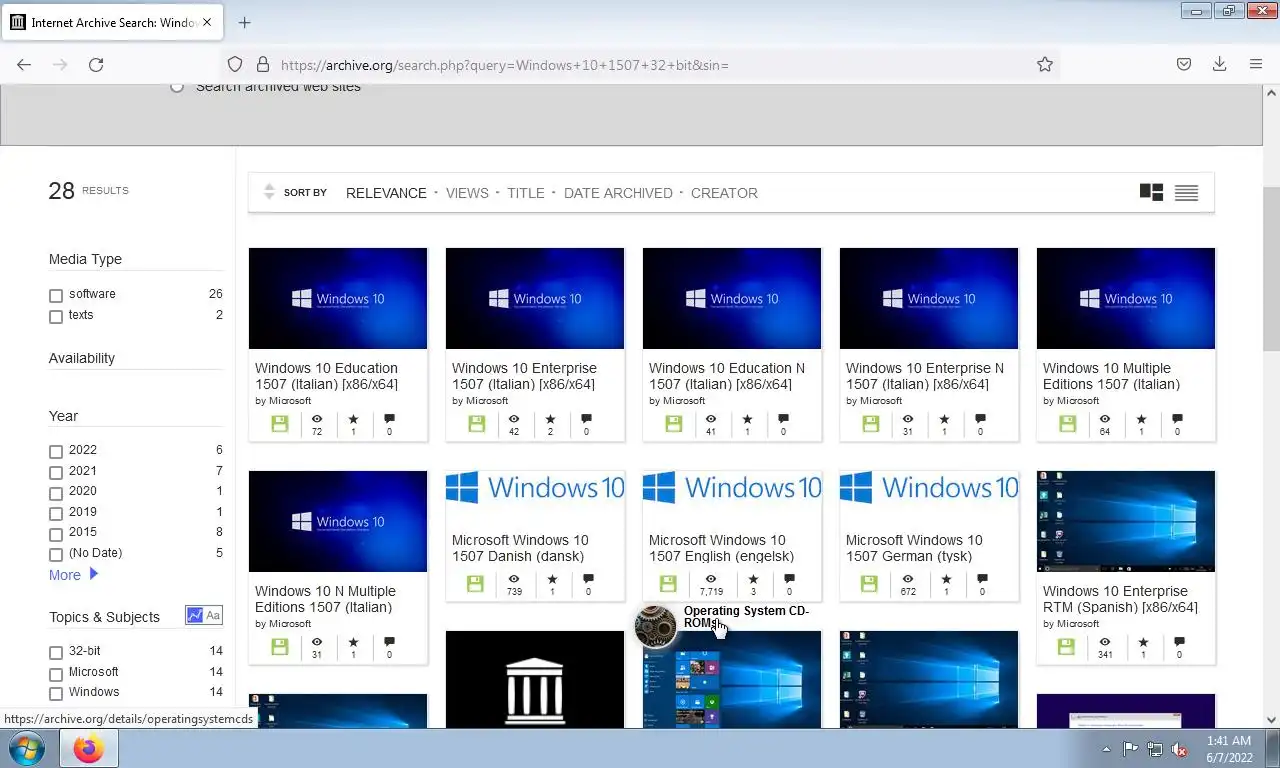1280x768 pixels.
Task: Open Windows 10 Enterprise N 1507 thumbnail
Action: pos(929,298)
